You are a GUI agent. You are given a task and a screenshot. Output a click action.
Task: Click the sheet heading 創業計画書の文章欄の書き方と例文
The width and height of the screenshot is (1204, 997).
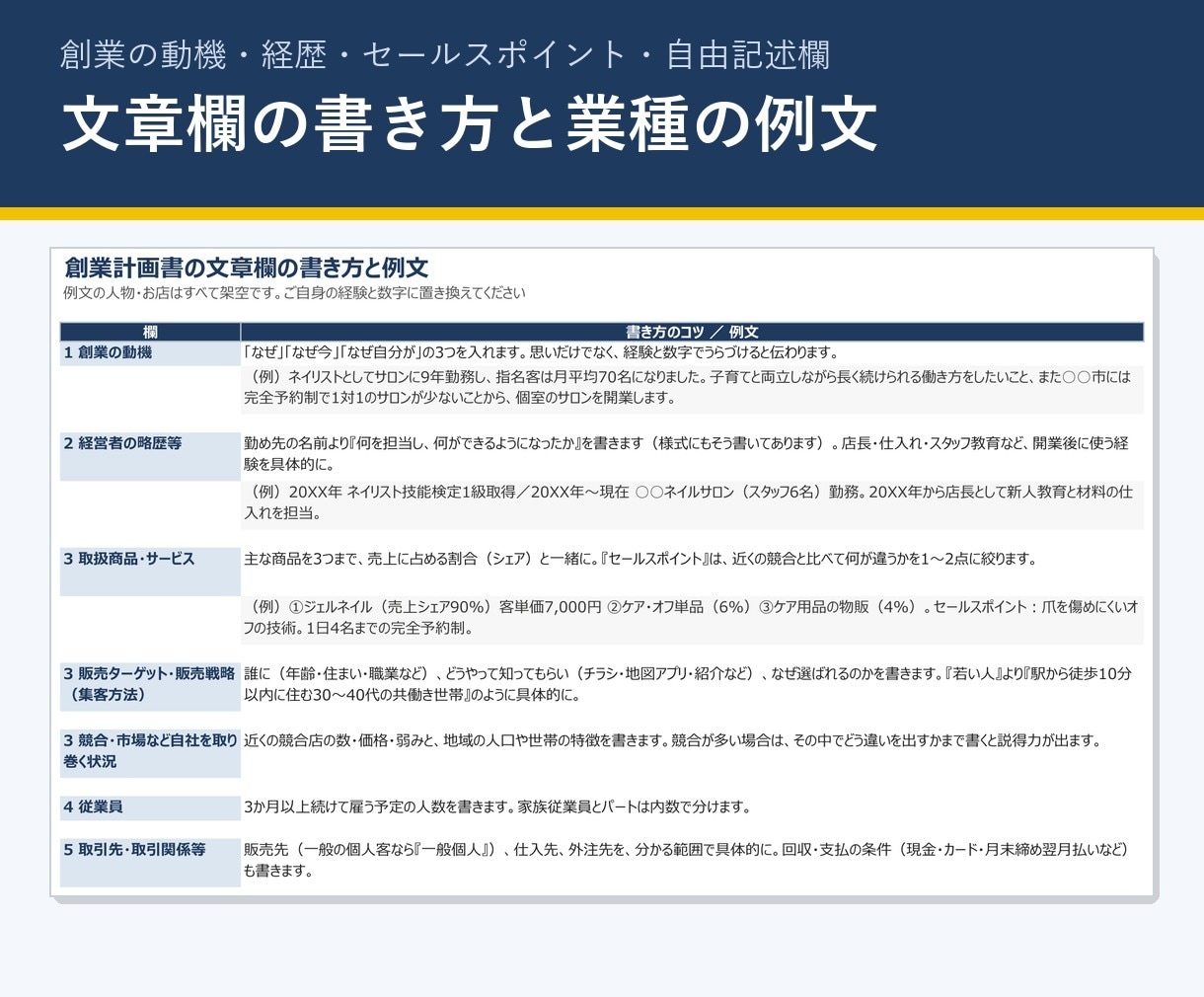246,267
